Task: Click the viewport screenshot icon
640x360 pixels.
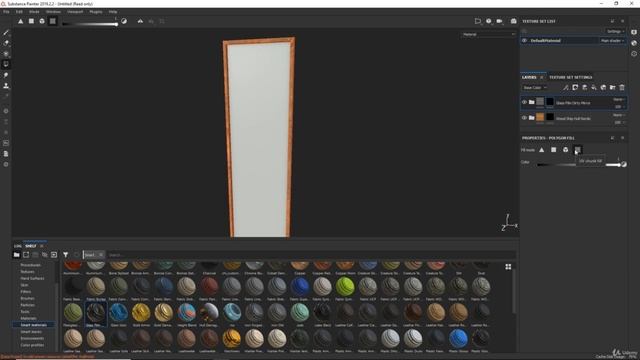Action: pyautogui.click(x=513, y=21)
